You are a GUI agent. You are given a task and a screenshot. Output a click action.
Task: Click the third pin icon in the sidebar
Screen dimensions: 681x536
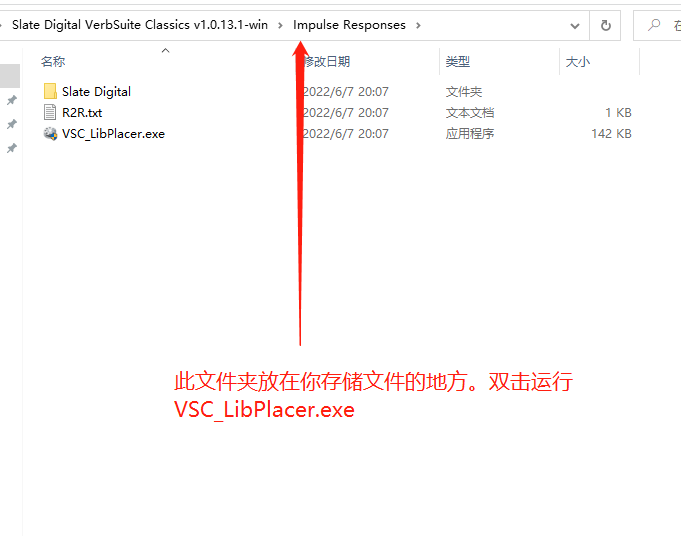point(12,148)
